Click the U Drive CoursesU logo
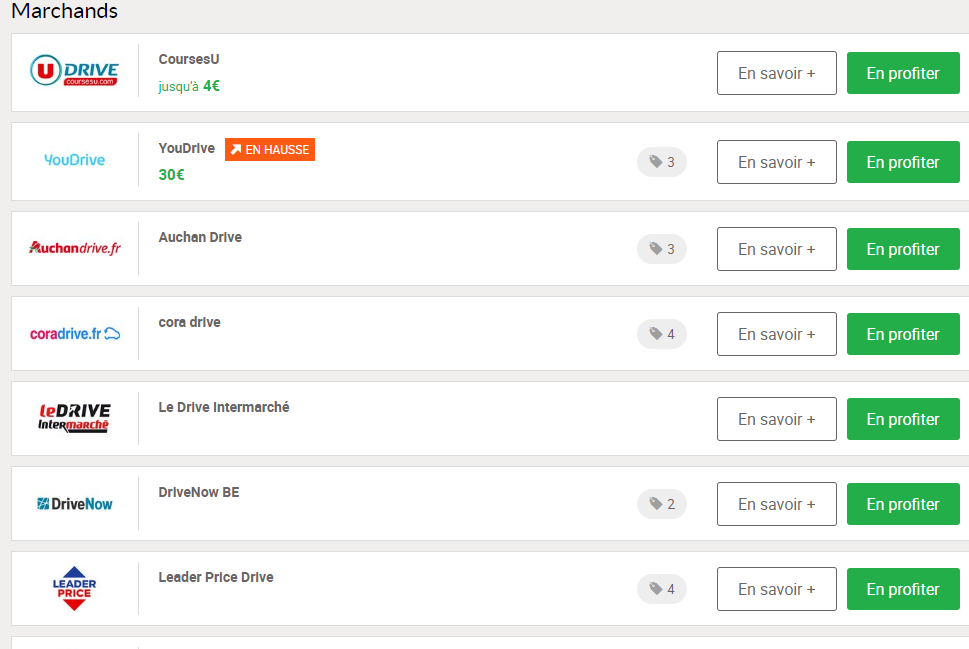The image size is (969, 649). coord(74,70)
